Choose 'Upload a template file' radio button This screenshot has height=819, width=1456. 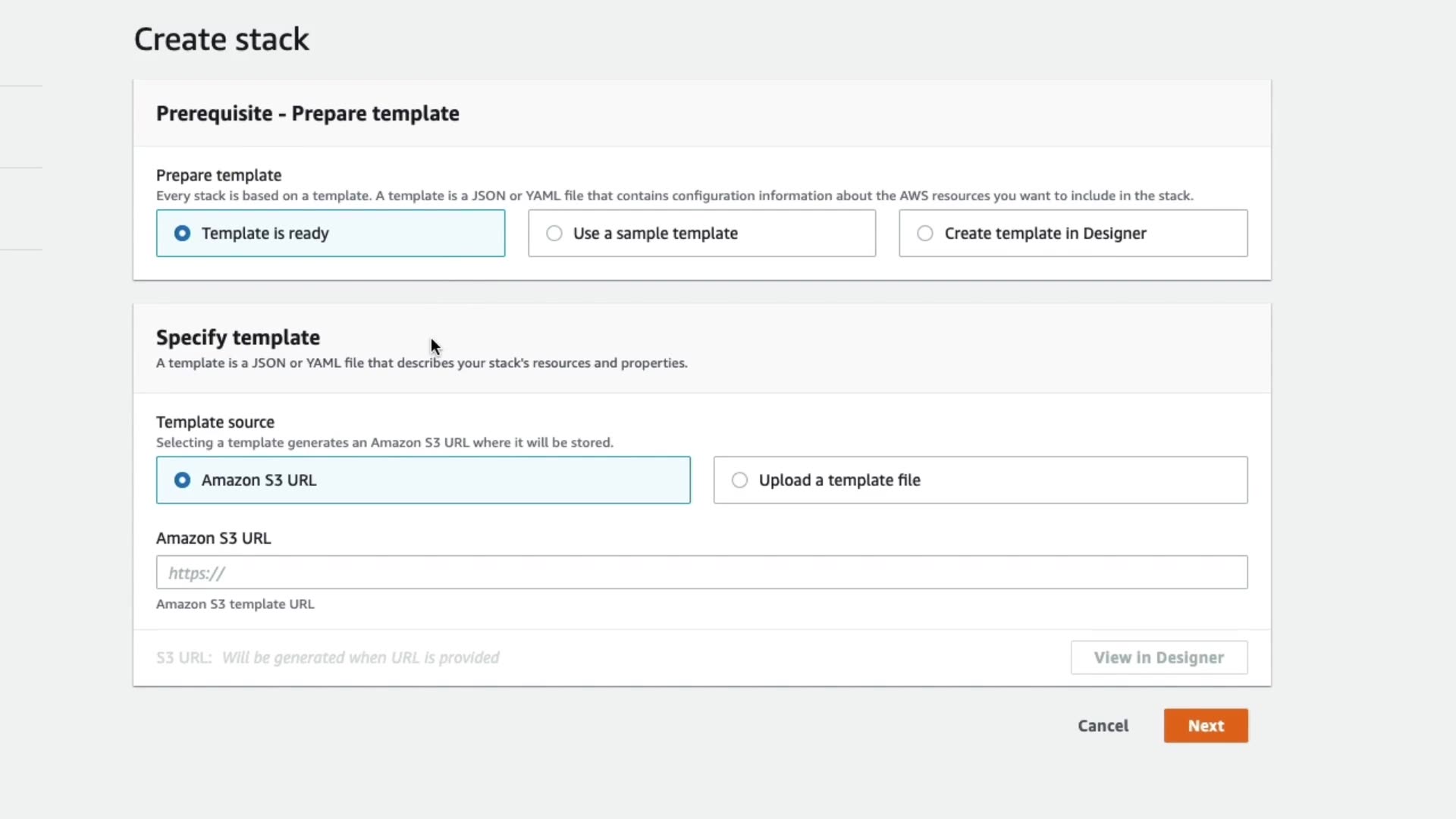[x=739, y=480]
